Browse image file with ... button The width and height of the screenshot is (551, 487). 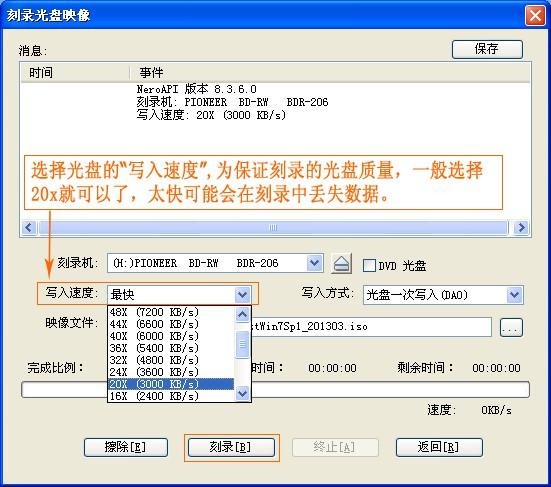(x=511, y=327)
